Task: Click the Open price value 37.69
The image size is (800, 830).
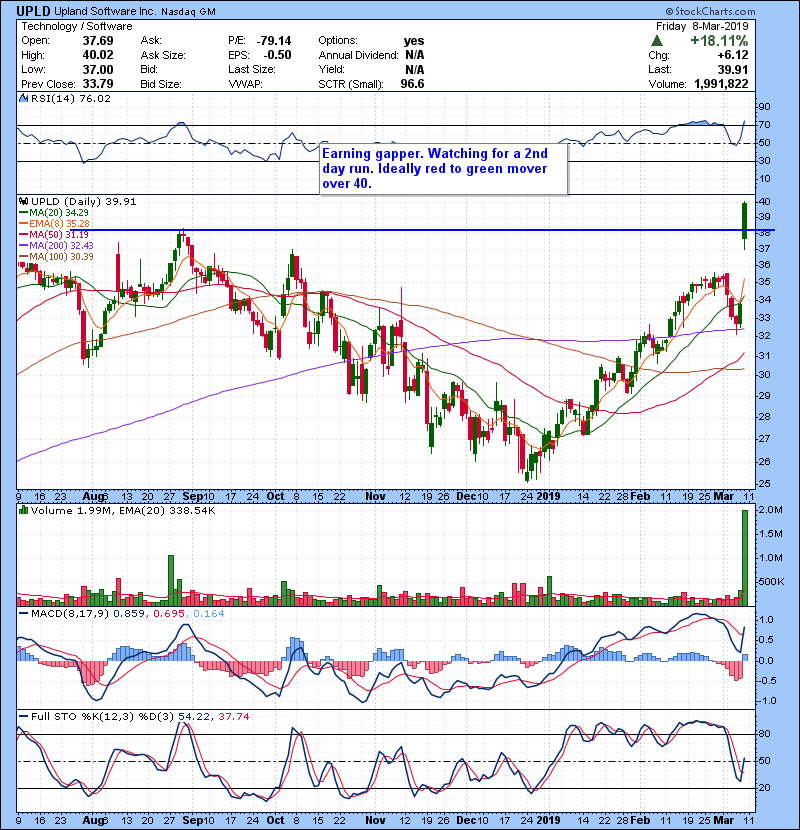Action: pyautogui.click(x=98, y=41)
